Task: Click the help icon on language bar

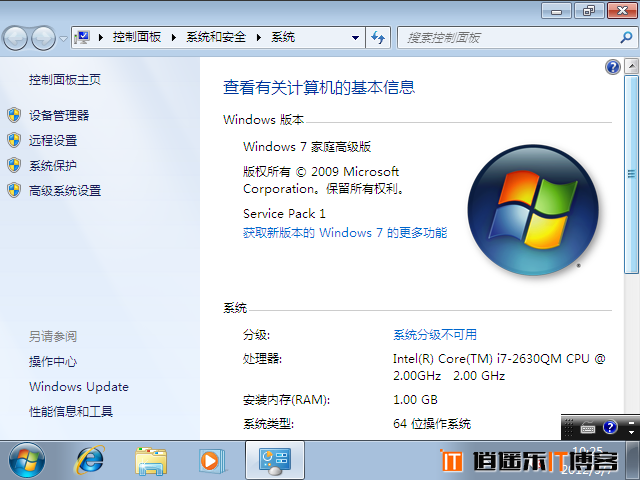Action: [x=610, y=427]
